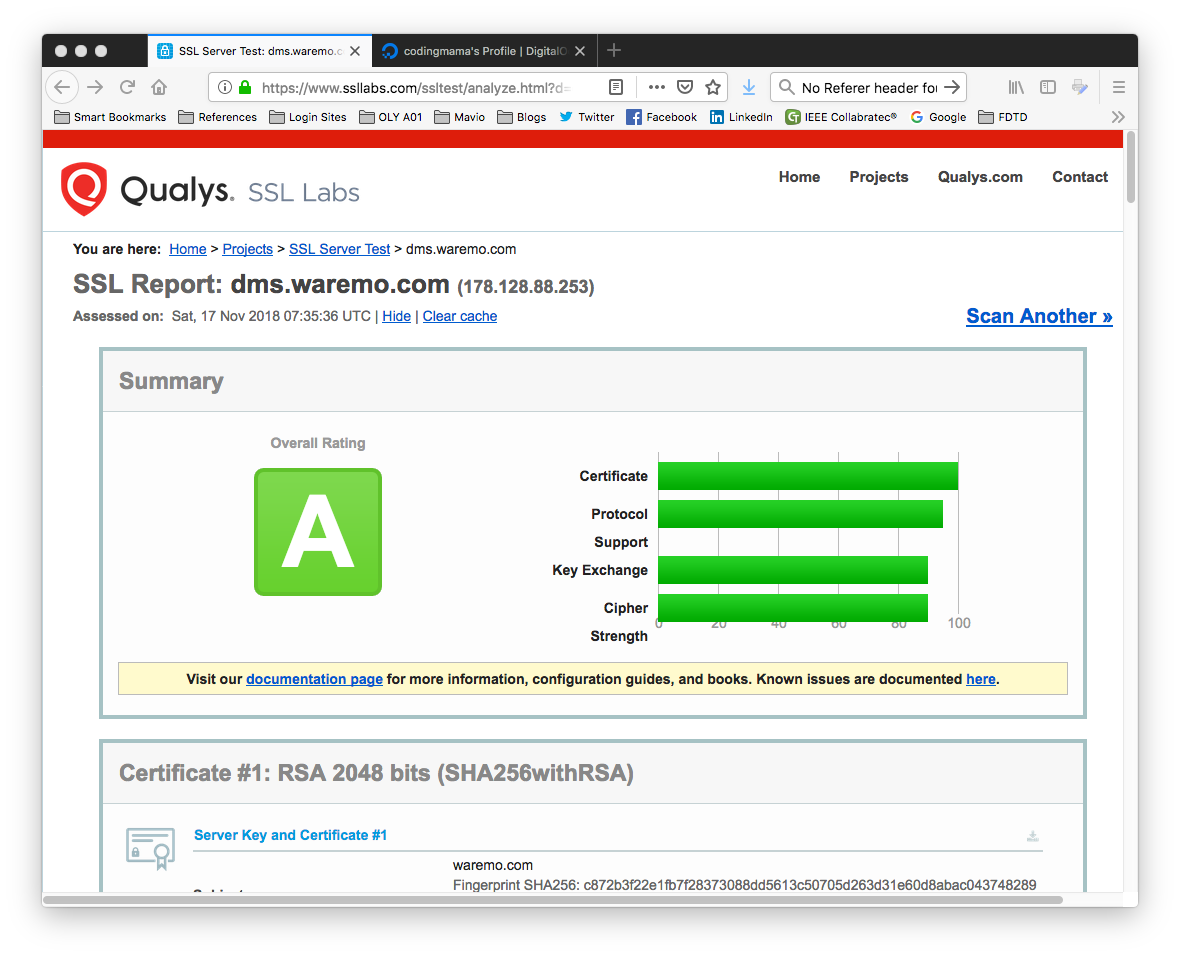Open Mavio bookmarks folder
1180x957 pixels.
click(460, 117)
